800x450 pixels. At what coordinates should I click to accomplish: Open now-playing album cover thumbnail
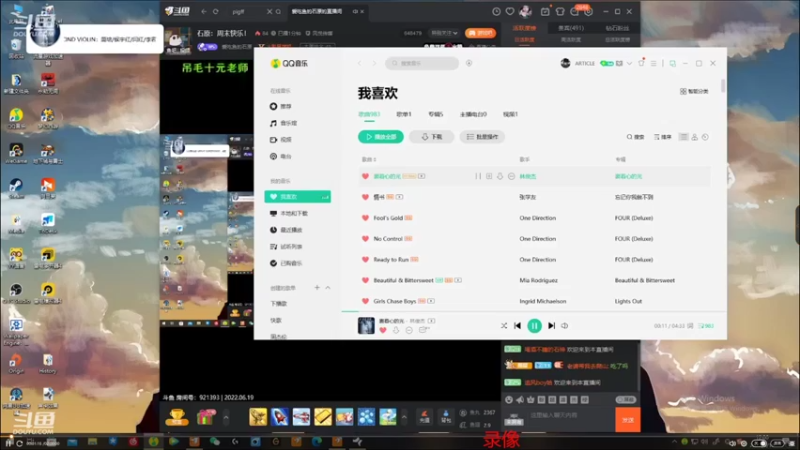pos(366,326)
